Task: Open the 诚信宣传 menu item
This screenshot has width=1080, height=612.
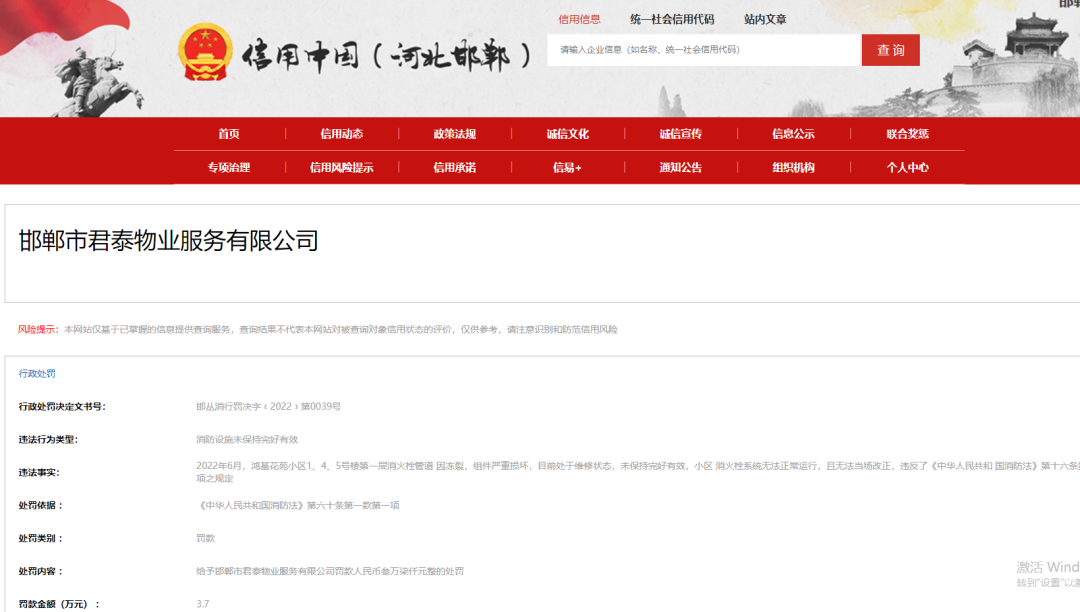Action: click(681, 134)
